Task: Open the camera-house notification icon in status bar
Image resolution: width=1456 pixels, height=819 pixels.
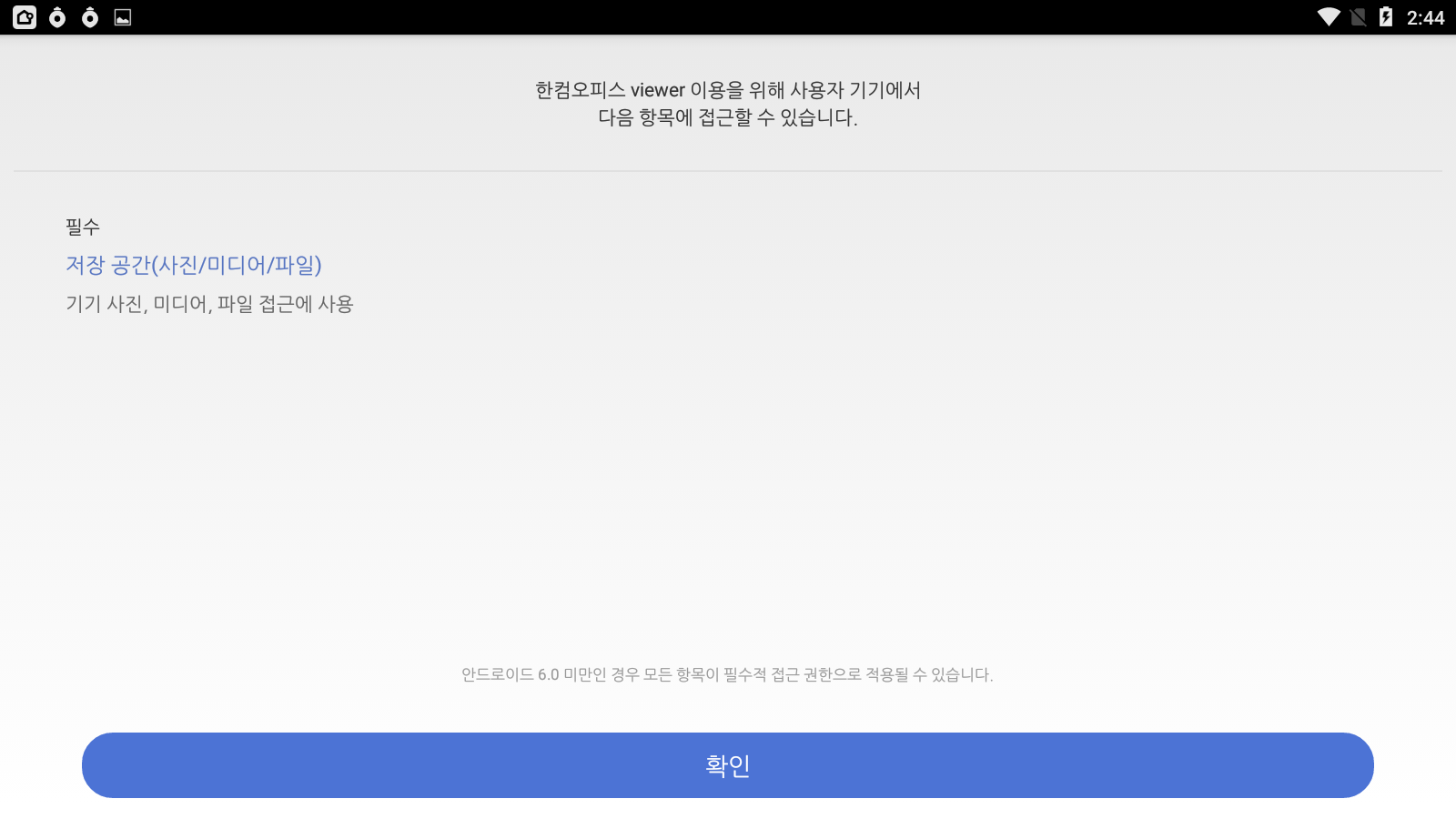Action: (x=25, y=17)
